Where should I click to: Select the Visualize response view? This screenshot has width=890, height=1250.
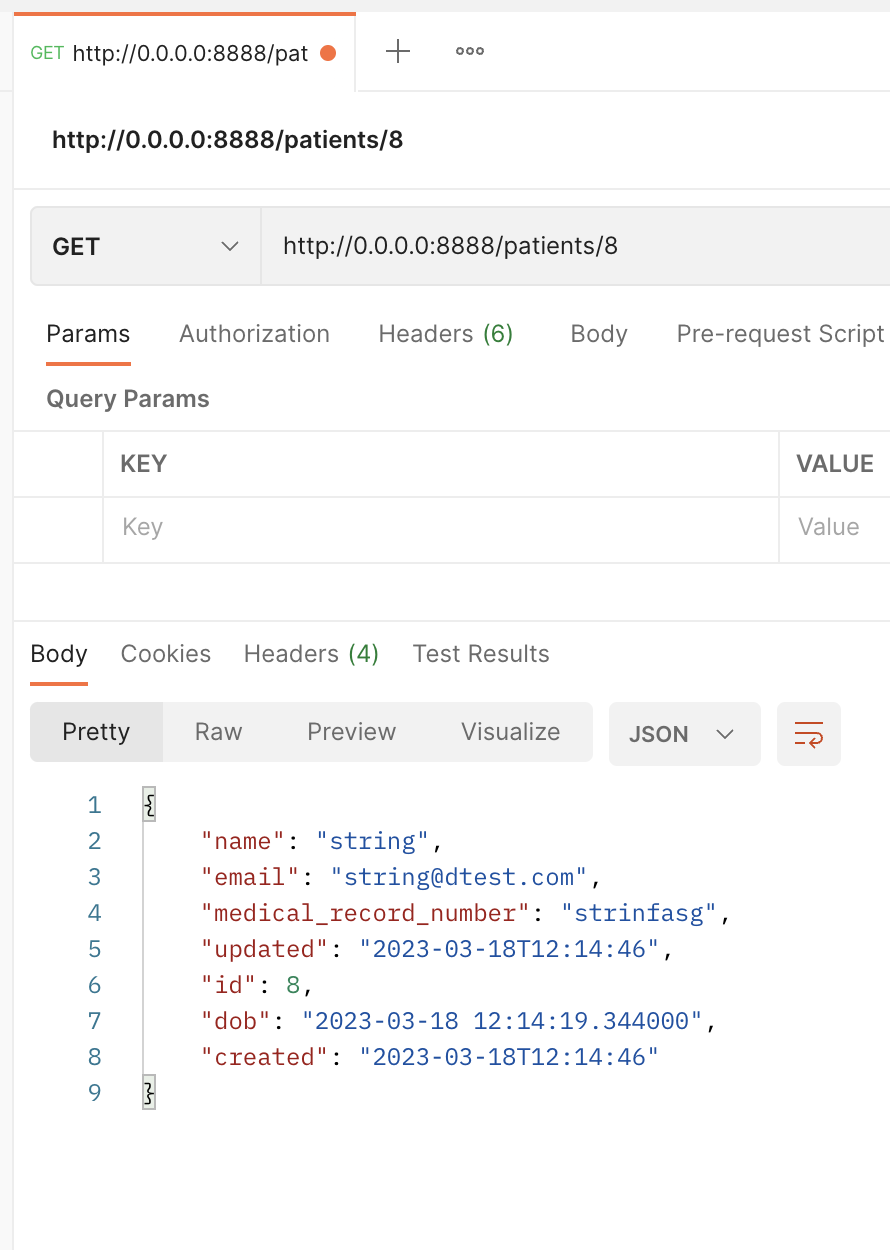(x=510, y=732)
